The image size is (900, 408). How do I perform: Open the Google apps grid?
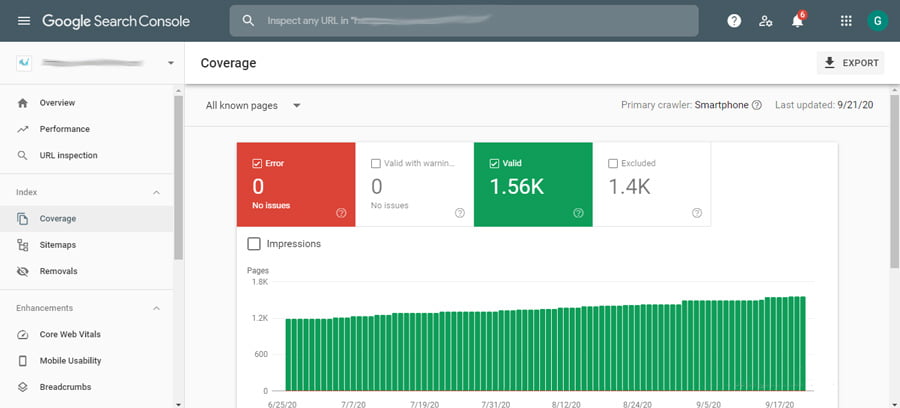(x=846, y=21)
